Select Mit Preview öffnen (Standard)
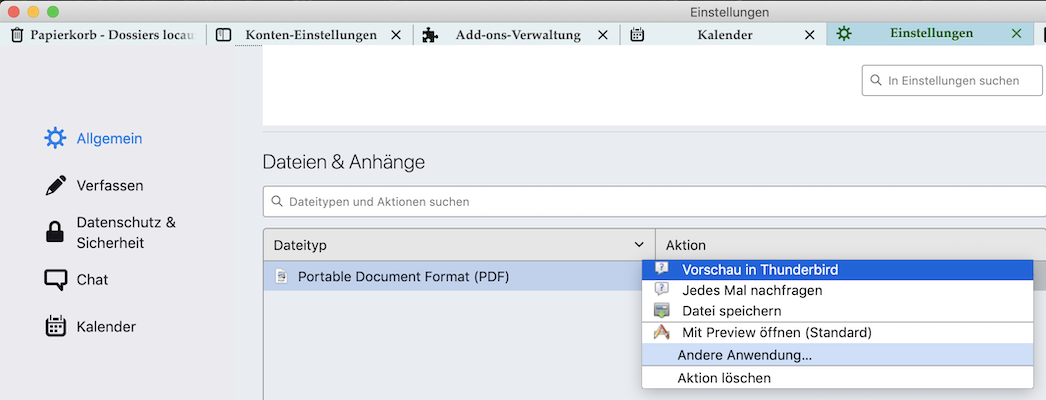 (x=776, y=332)
